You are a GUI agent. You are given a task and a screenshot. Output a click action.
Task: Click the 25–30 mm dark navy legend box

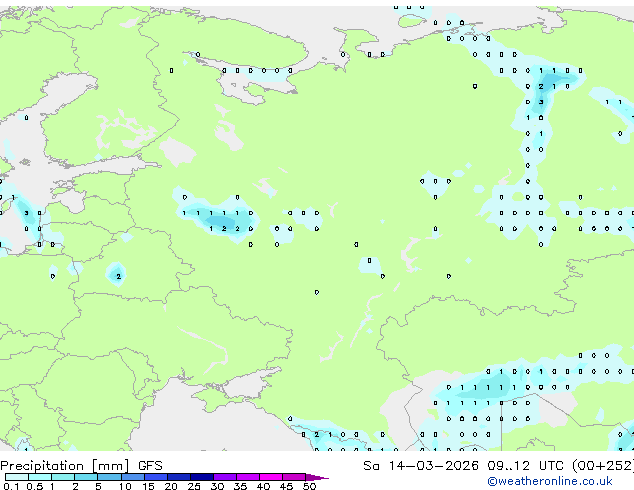(x=202, y=477)
